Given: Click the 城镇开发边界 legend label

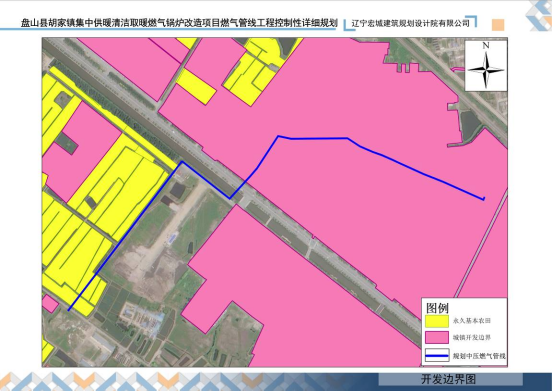Looking at the screenshot, I should (472, 338).
